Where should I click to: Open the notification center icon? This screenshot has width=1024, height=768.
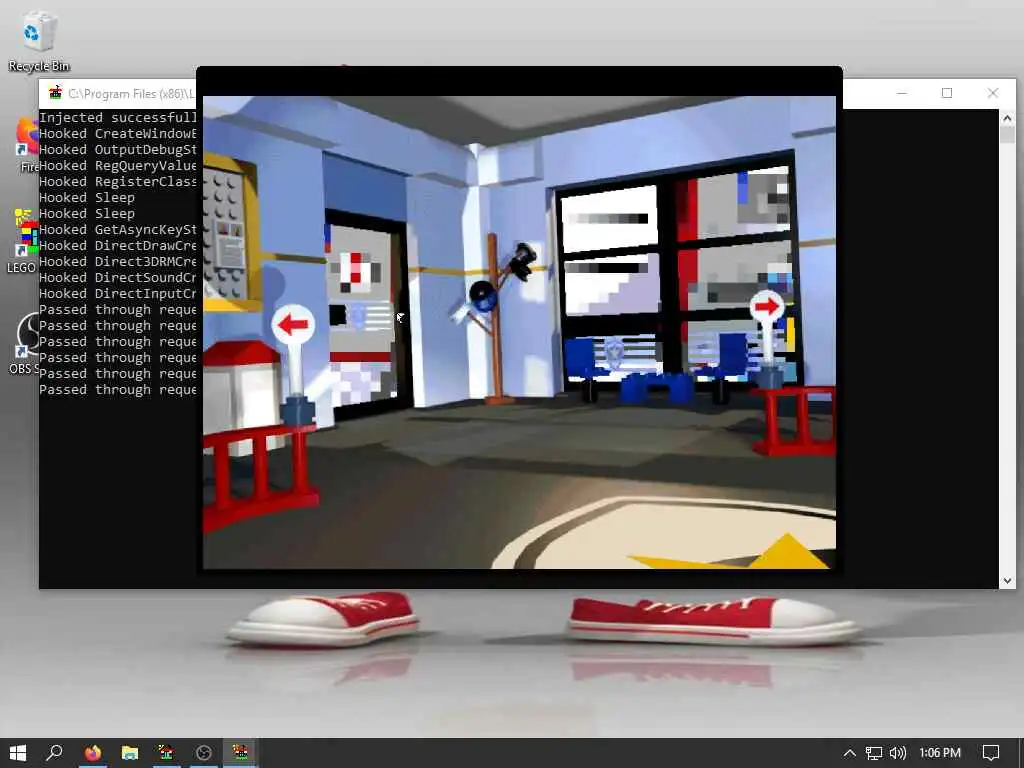pos(991,753)
